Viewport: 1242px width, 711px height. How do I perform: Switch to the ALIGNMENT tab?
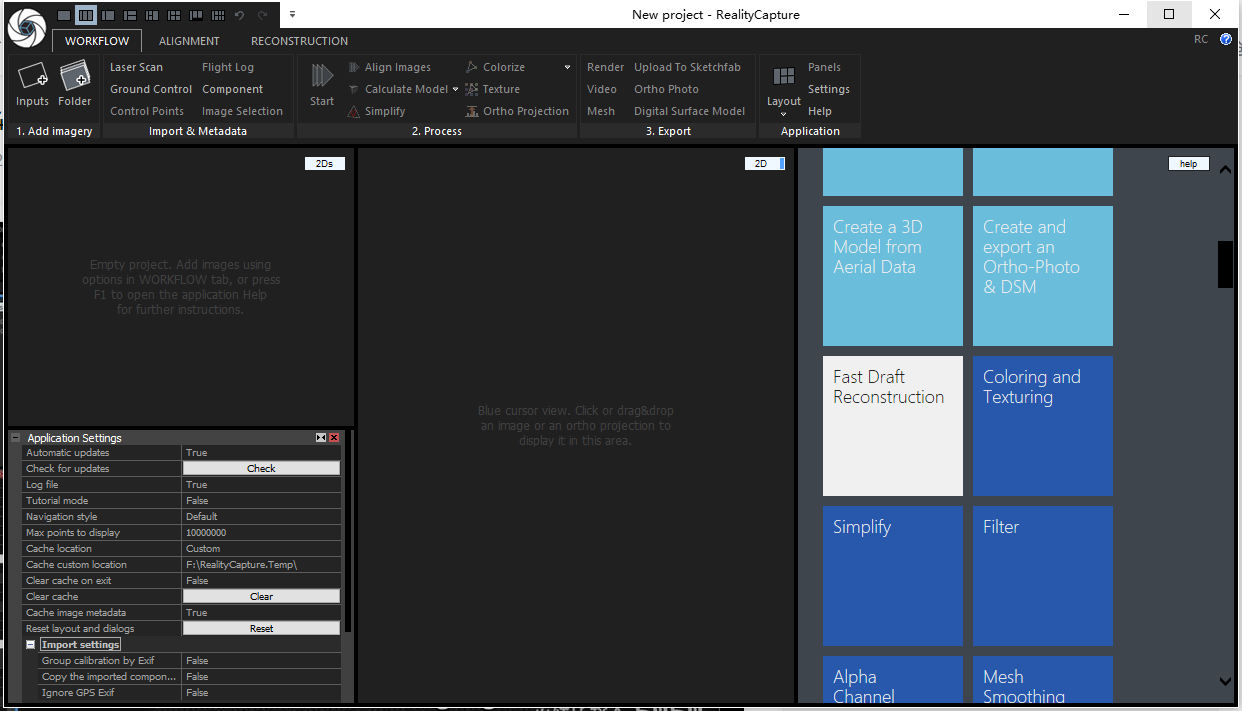[189, 41]
